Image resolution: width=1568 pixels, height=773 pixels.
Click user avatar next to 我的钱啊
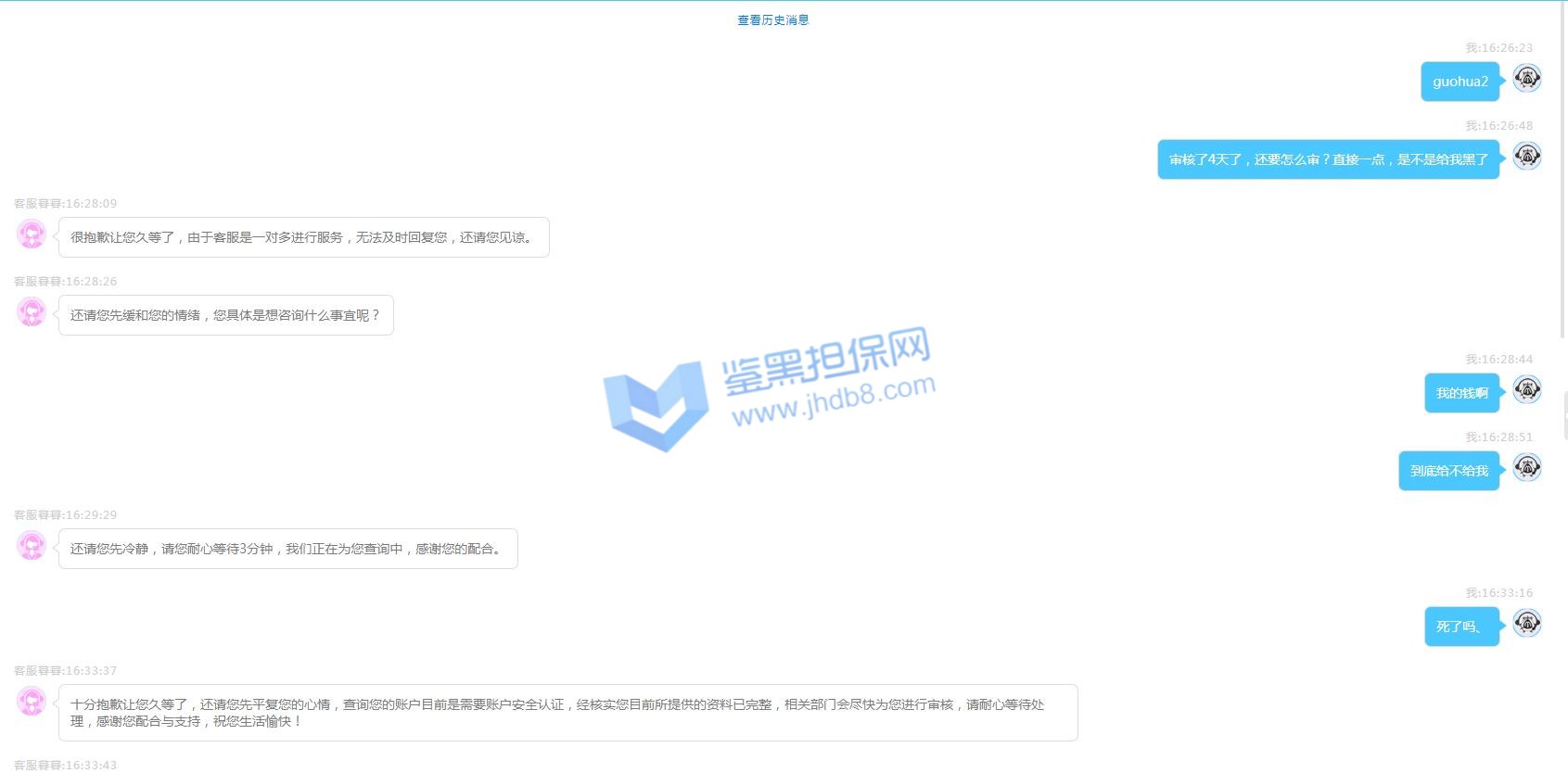click(x=1526, y=390)
